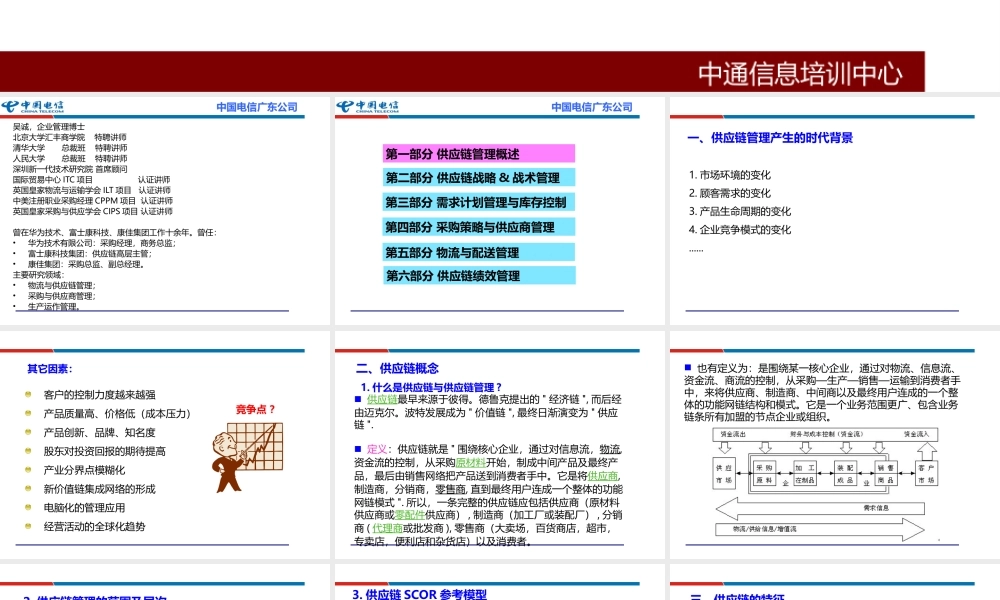Click list item 1. 市场环境的变化
This screenshot has width=1000, height=600.
click(730, 175)
